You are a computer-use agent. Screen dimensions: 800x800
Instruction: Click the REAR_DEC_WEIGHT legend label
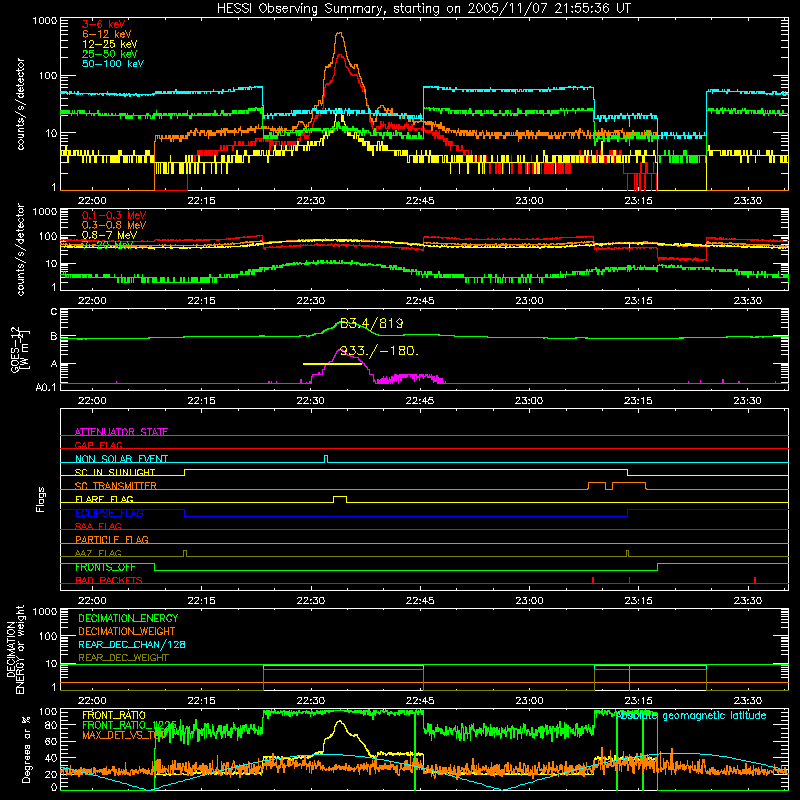coord(123,658)
